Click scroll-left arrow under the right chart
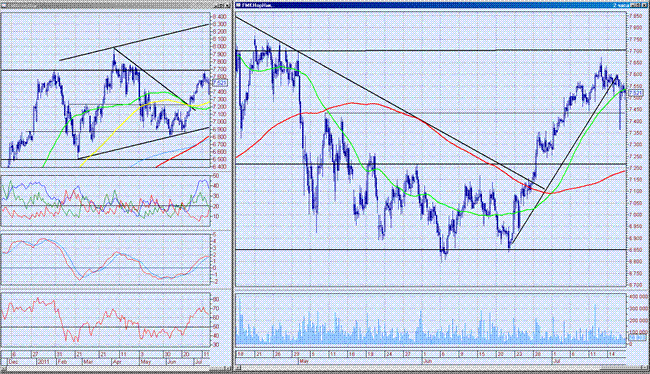 [x=238, y=368]
